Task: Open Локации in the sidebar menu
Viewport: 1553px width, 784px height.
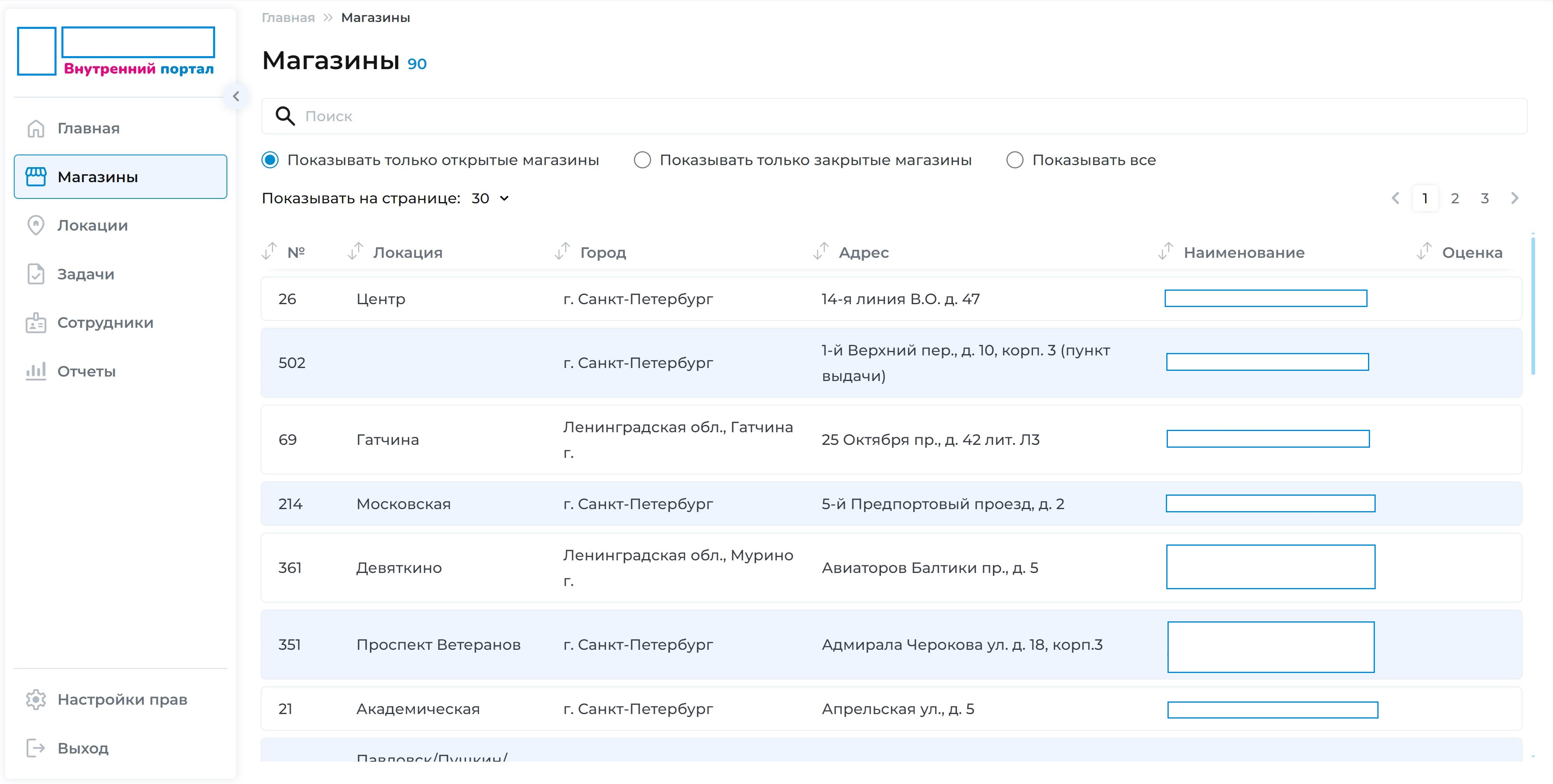Action: [x=121, y=226]
